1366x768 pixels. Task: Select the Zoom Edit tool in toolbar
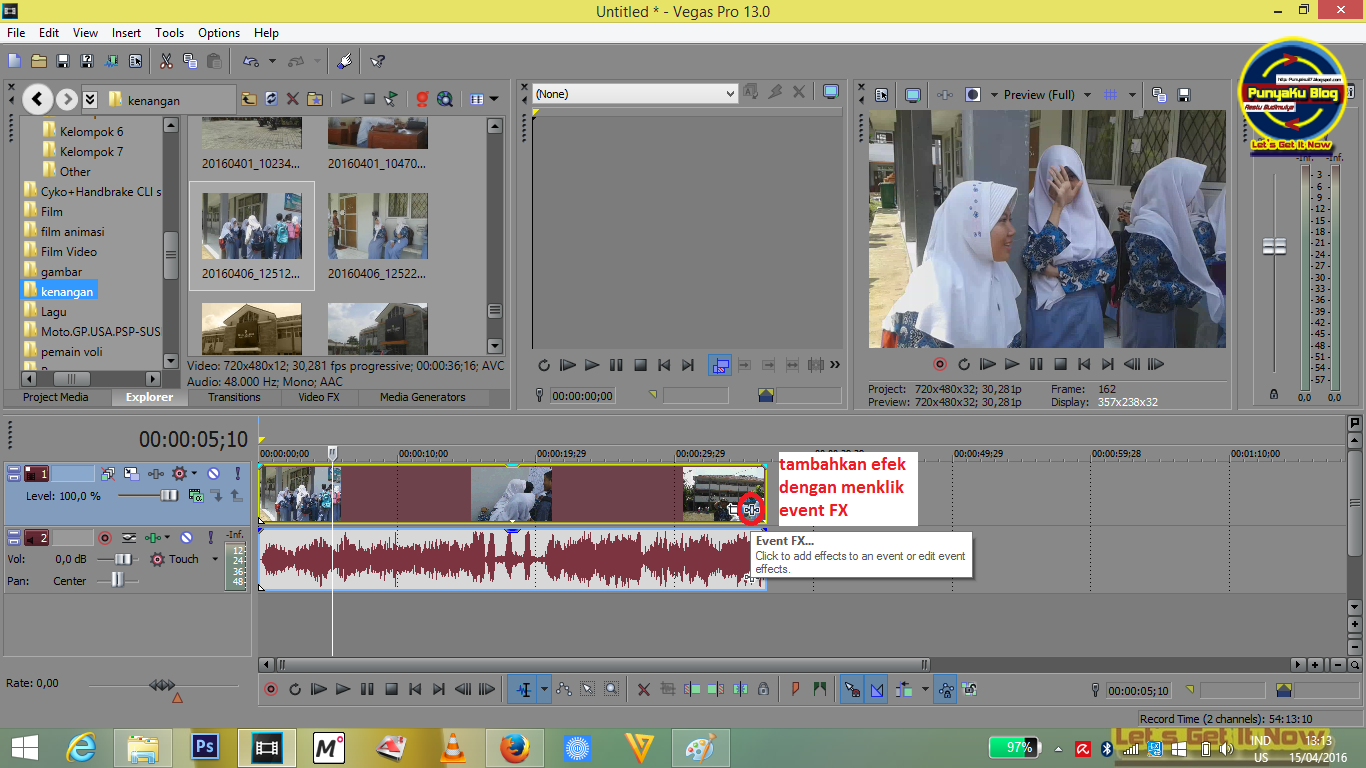pyautogui.click(x=611, y=689)
